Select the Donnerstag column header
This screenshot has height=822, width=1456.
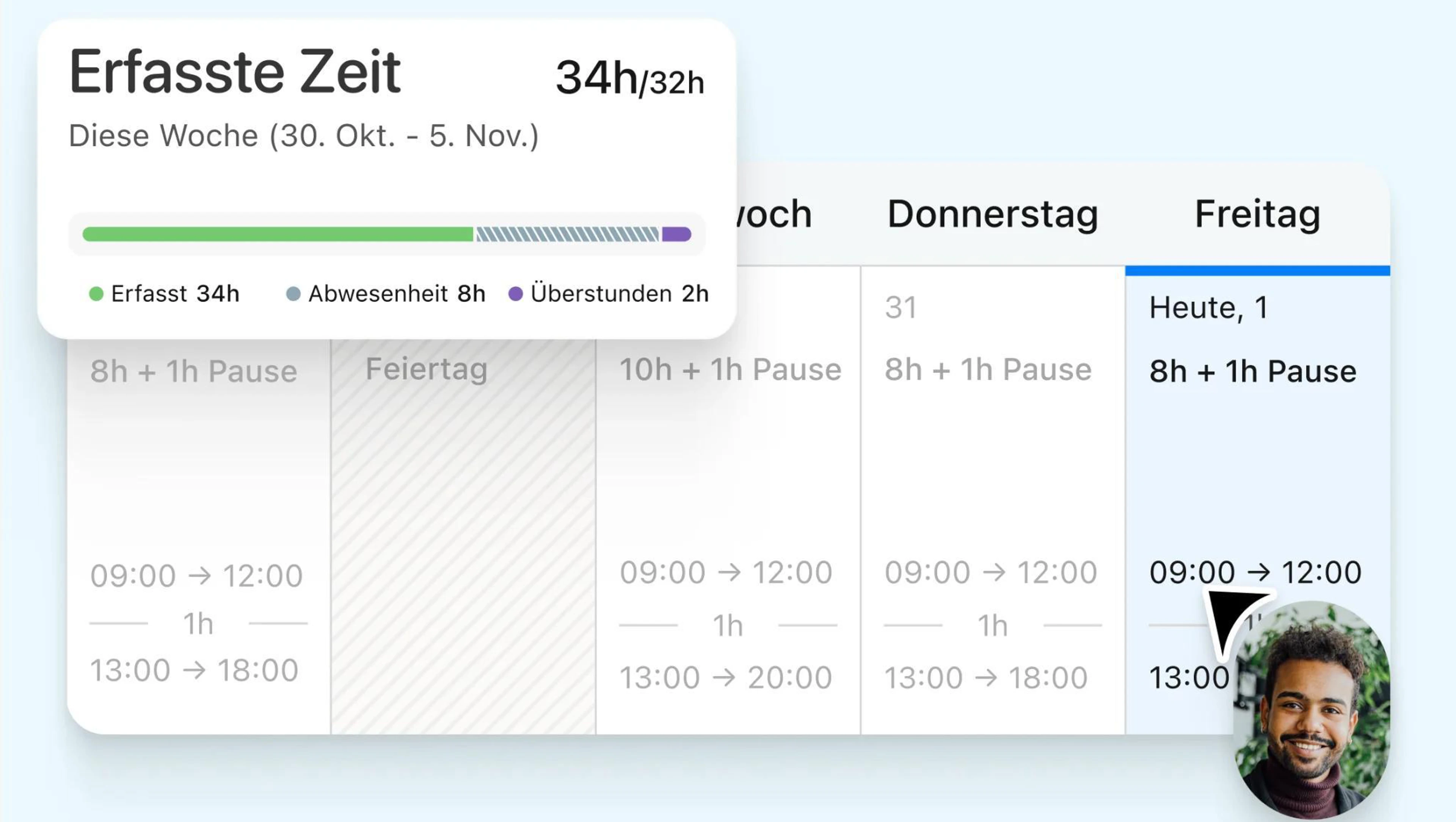(993, 214)
